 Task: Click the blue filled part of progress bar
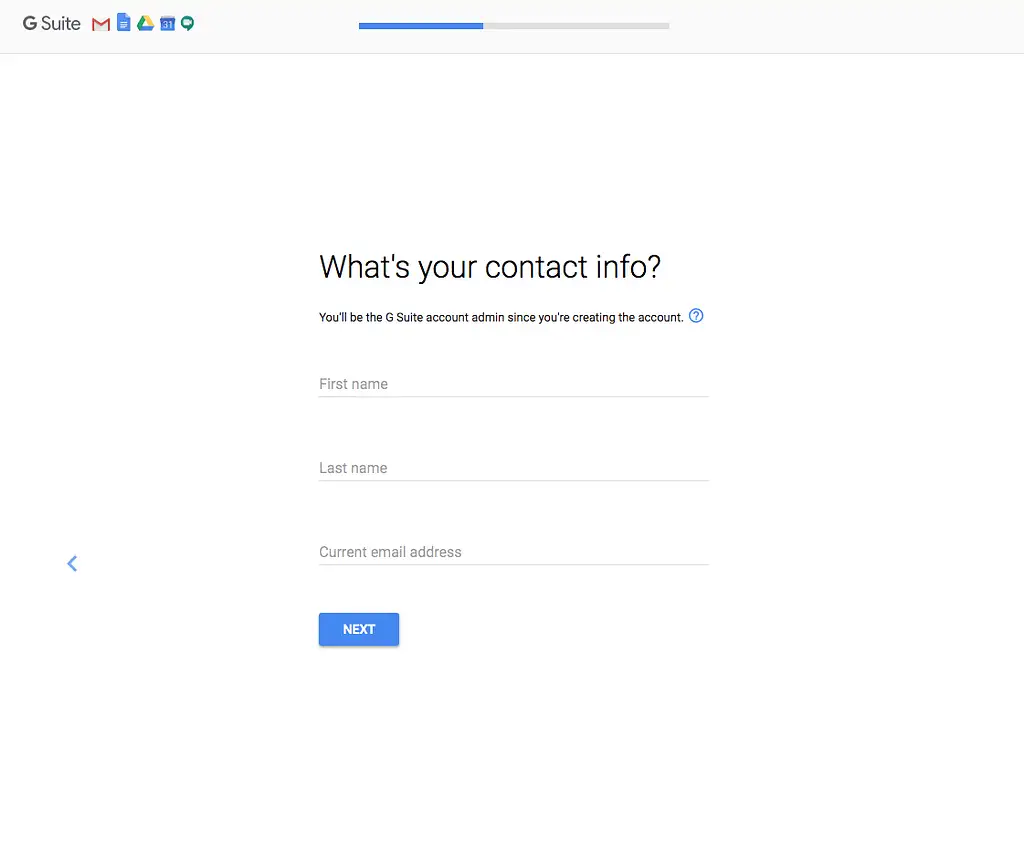pos(420,26)
